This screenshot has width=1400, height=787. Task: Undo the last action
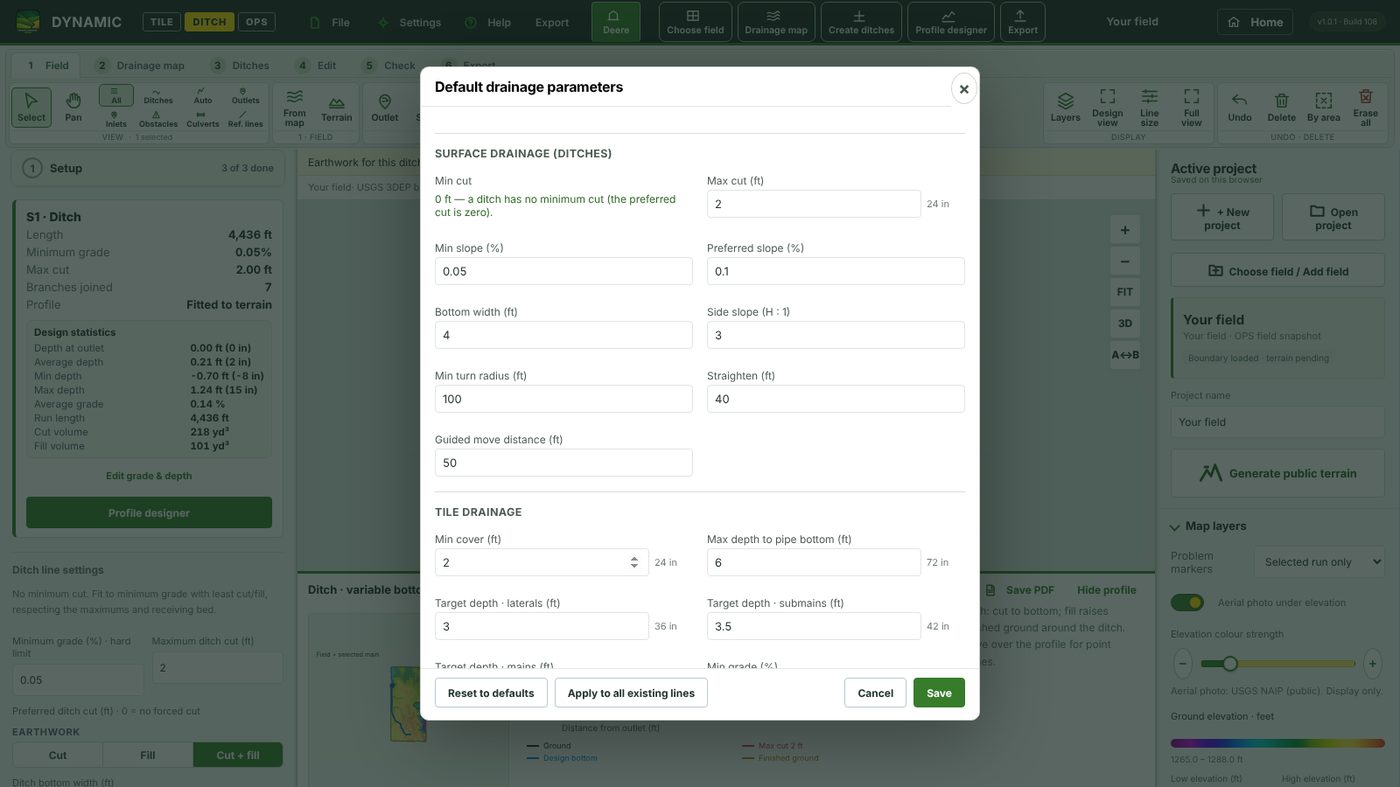[1239, 106]
